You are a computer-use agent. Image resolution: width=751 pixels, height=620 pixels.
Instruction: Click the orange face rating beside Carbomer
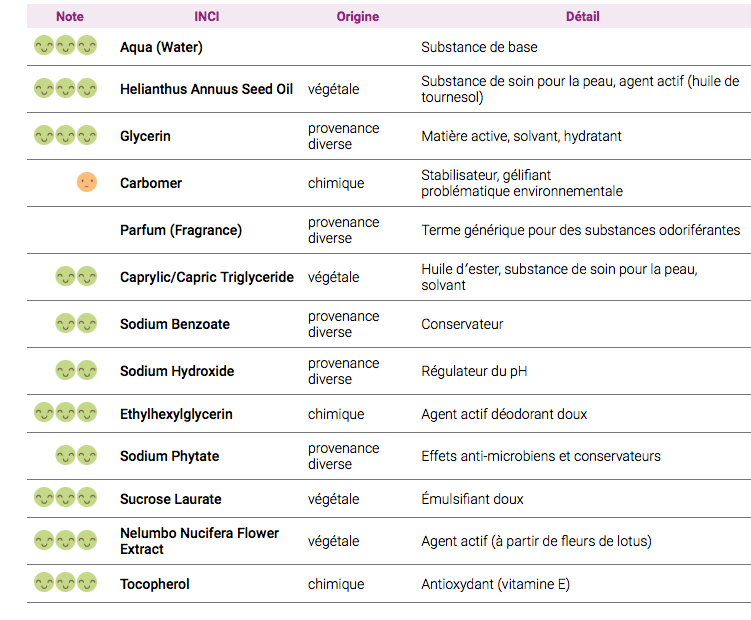87,183
